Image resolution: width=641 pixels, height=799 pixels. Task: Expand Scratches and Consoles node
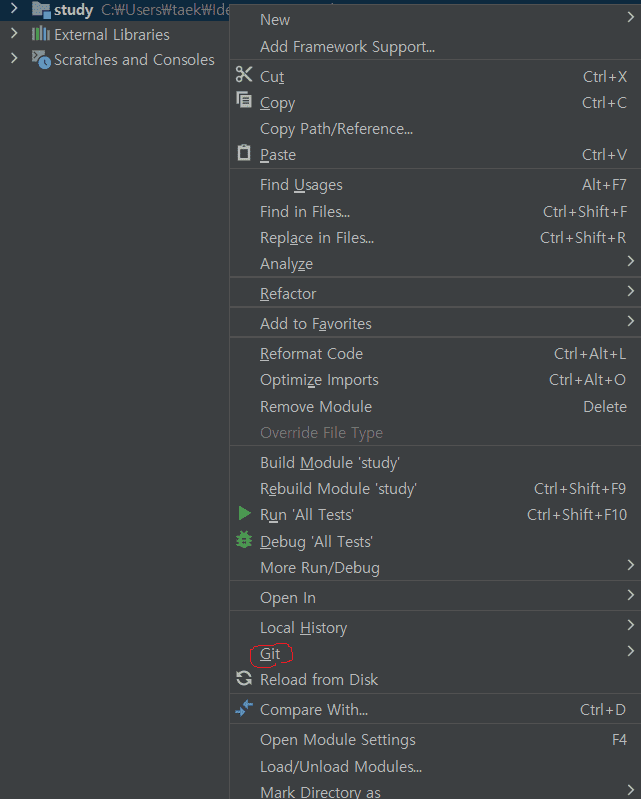(x=13, y=59)
